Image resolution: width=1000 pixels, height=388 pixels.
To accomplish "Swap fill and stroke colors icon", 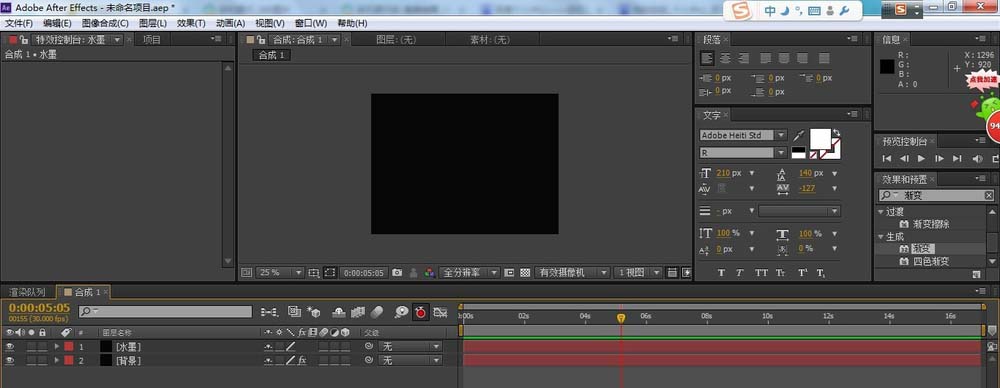I will pyautogui.click(x=836, y=133).
